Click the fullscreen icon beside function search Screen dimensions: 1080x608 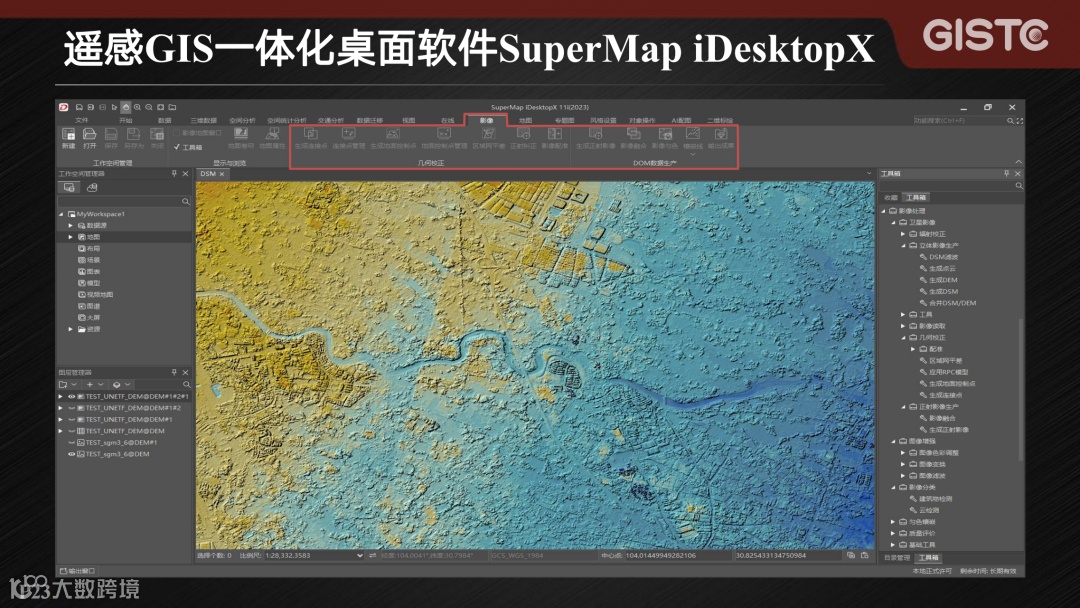(x=1019, y=120)
